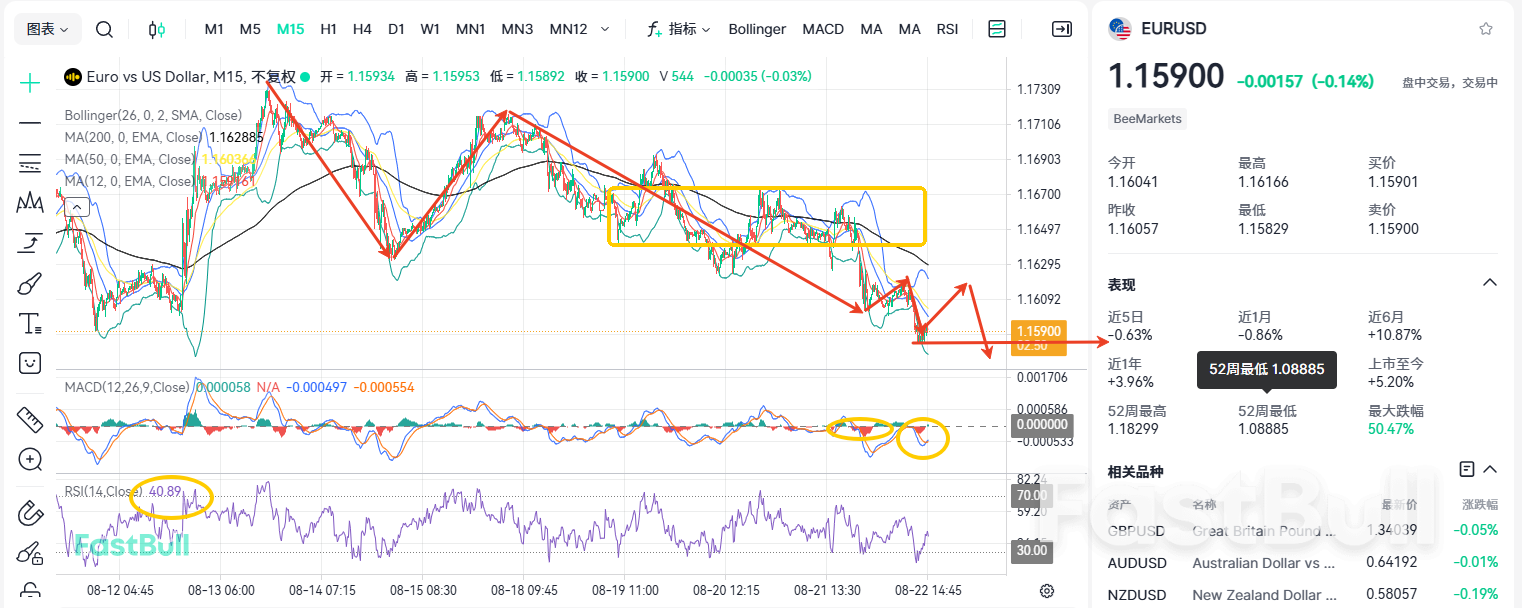
Task: Activate the zoom-in magnifier tool
Action: point(30,460)
